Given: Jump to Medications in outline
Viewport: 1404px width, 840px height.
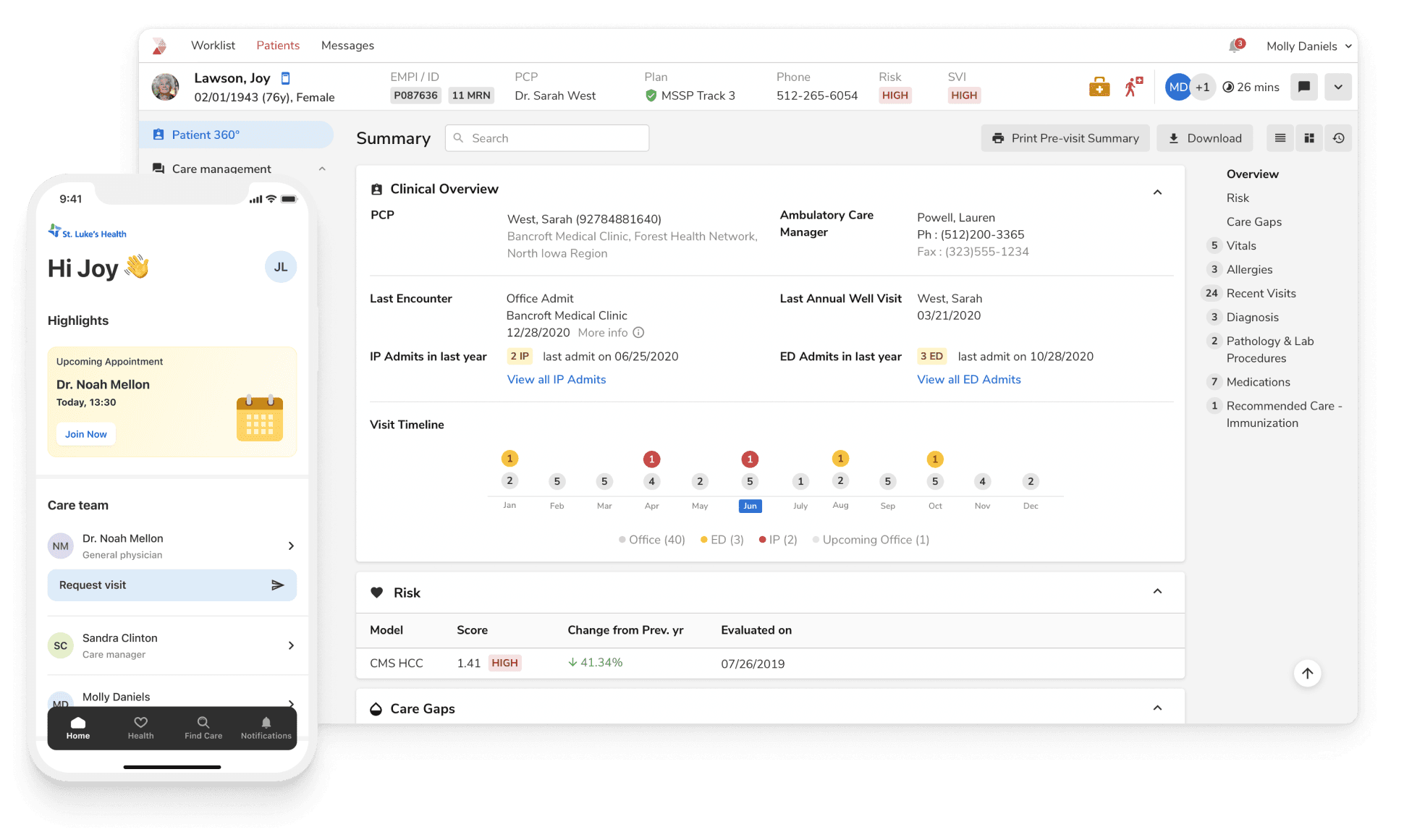Looking at the screenshot, I should click(x=1258, y=382).
